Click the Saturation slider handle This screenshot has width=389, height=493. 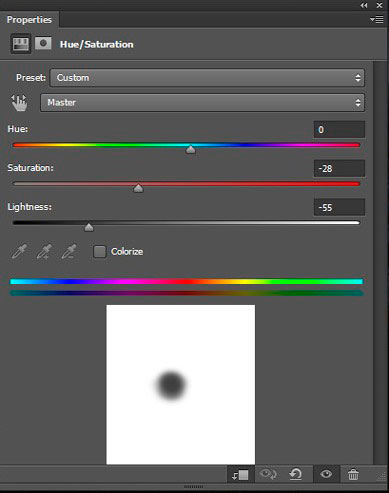[x=138, y=188]
